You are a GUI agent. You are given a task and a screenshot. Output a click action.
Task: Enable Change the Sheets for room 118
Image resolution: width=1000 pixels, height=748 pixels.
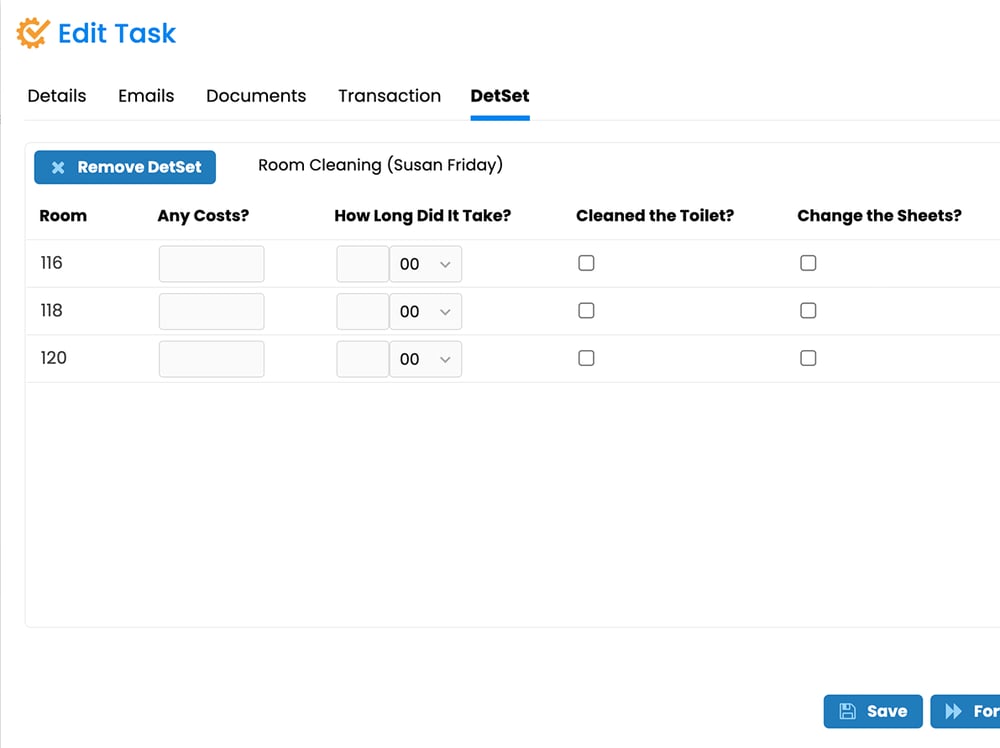808,310
